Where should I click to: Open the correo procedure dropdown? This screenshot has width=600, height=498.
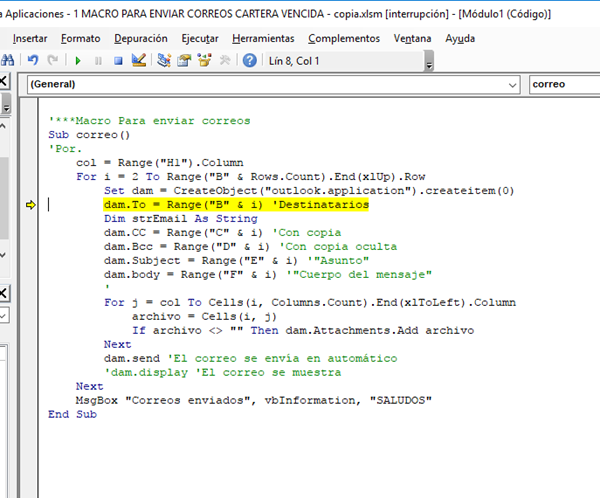(563, 85)
